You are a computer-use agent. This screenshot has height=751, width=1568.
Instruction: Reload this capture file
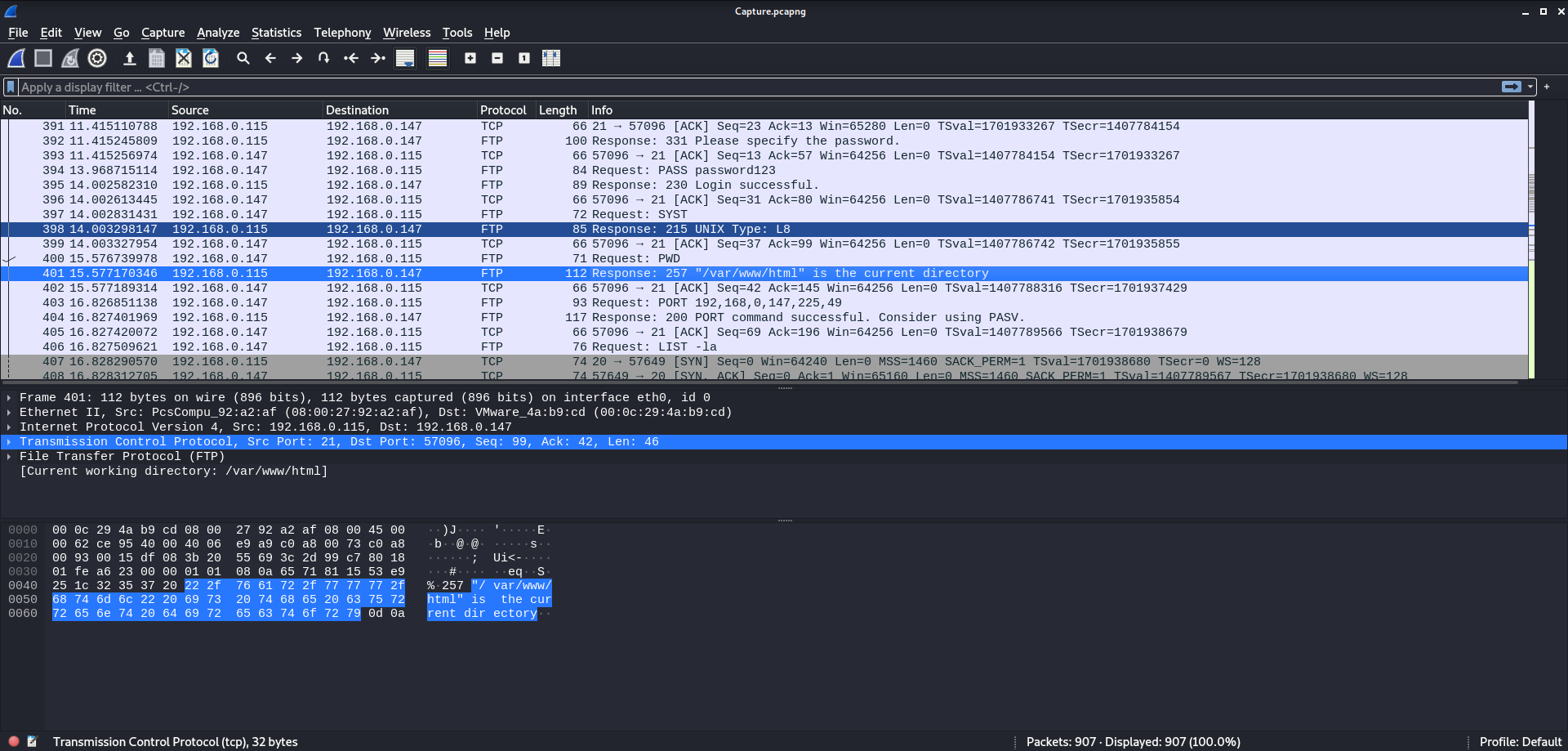(211, 58)
